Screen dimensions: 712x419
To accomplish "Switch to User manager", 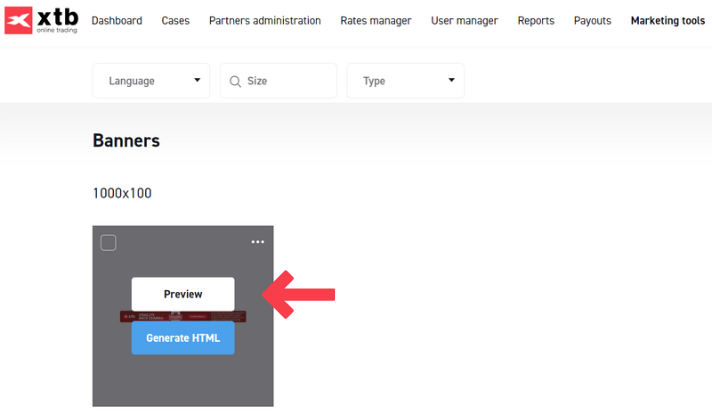I will [x=464, y=20].
